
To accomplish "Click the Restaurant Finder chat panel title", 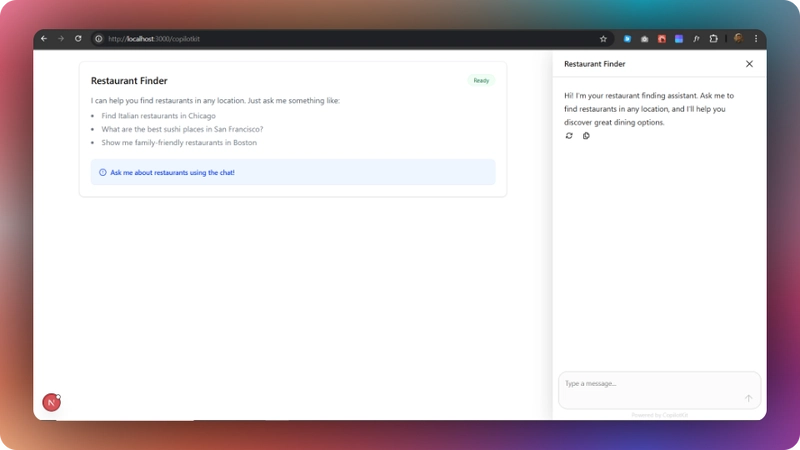I will click(x=594, y=64).
